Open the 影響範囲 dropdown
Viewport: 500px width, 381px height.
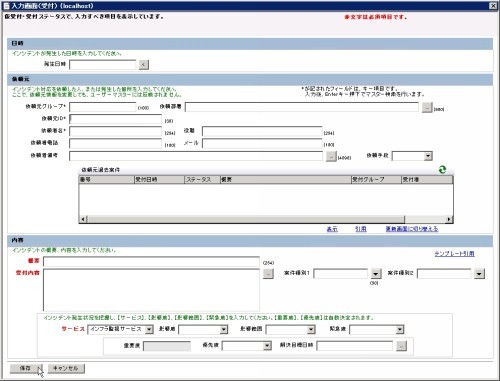coord(311,330)
